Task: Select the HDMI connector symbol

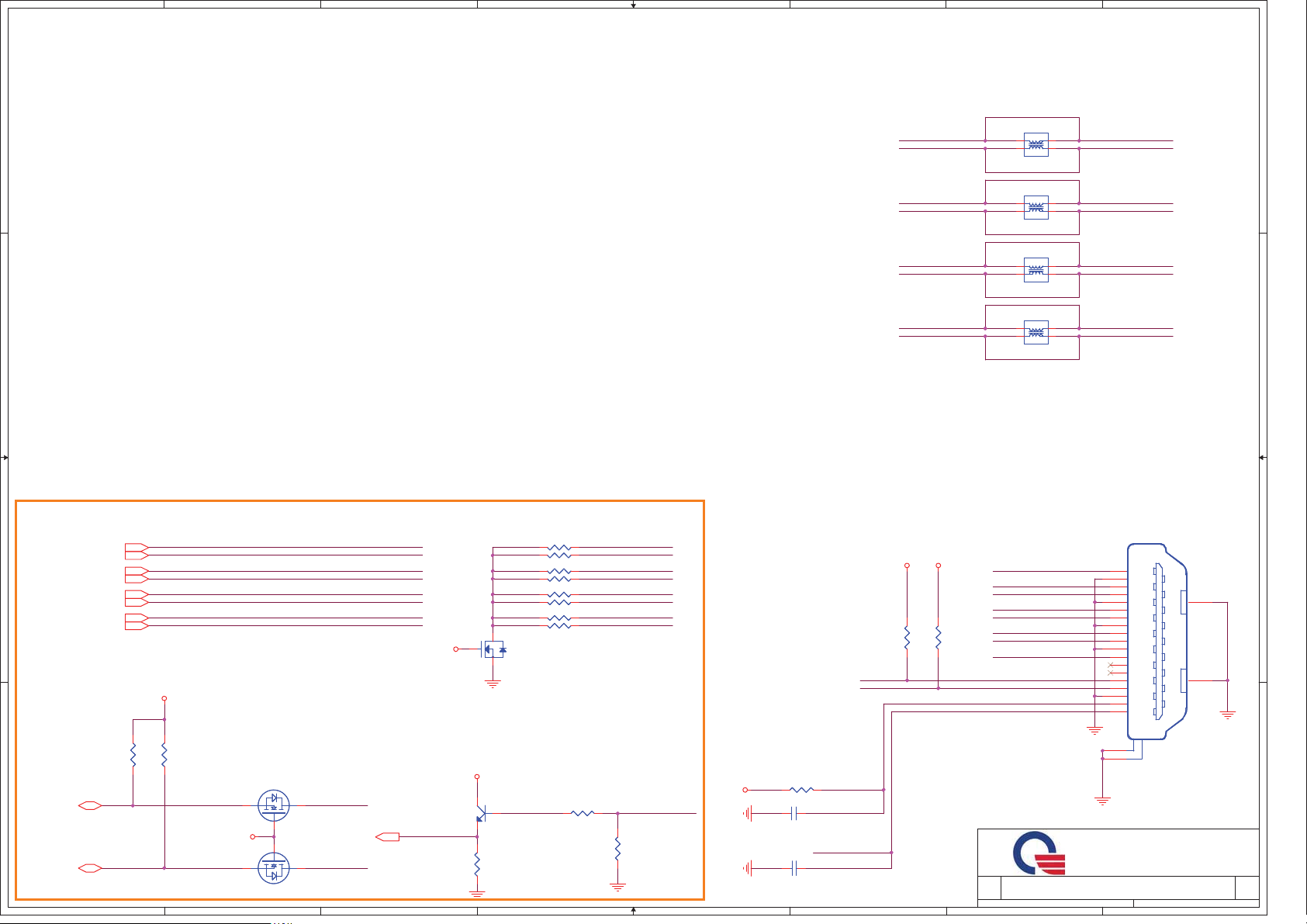Action: tap(1157, 642)
